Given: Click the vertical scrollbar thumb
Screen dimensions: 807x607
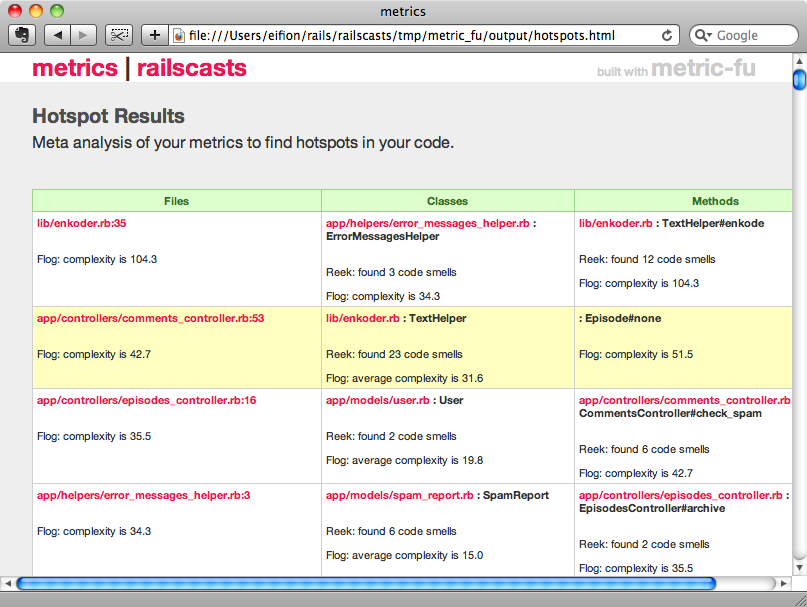Looking at the screenshot, I should [799, 80].
